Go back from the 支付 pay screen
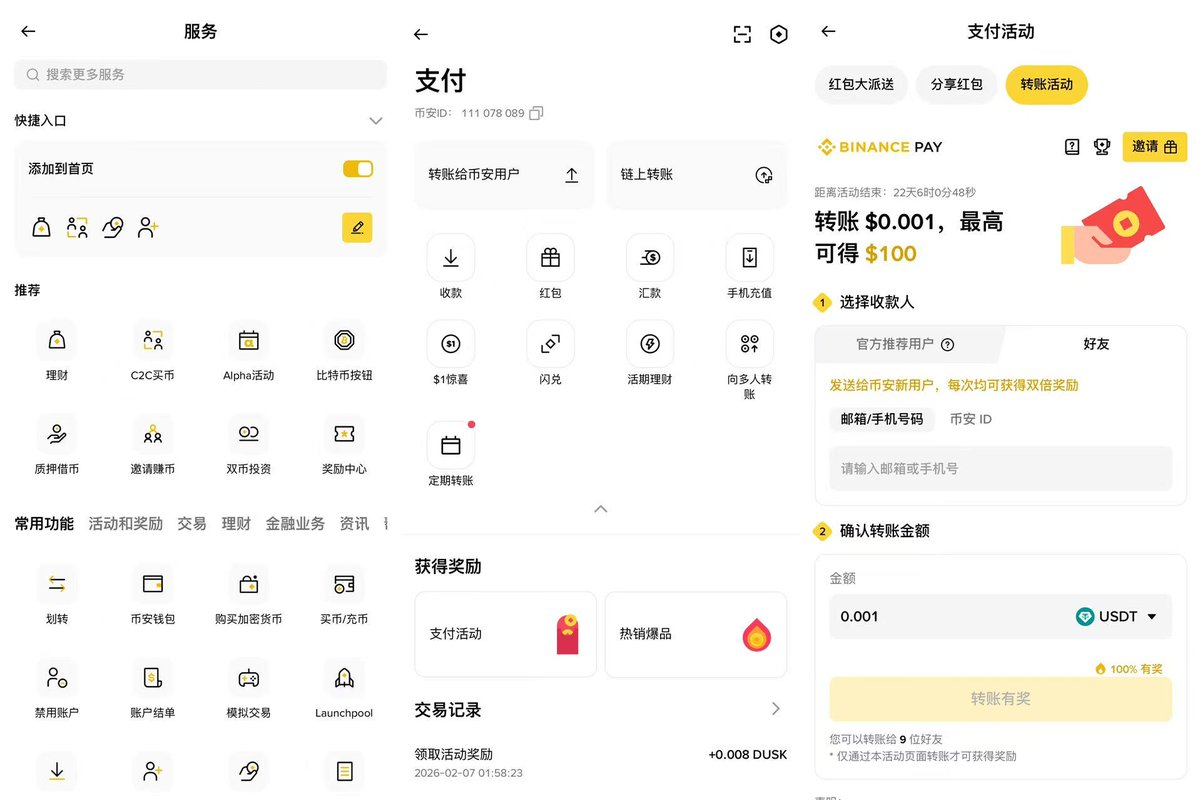 point(421,34)
